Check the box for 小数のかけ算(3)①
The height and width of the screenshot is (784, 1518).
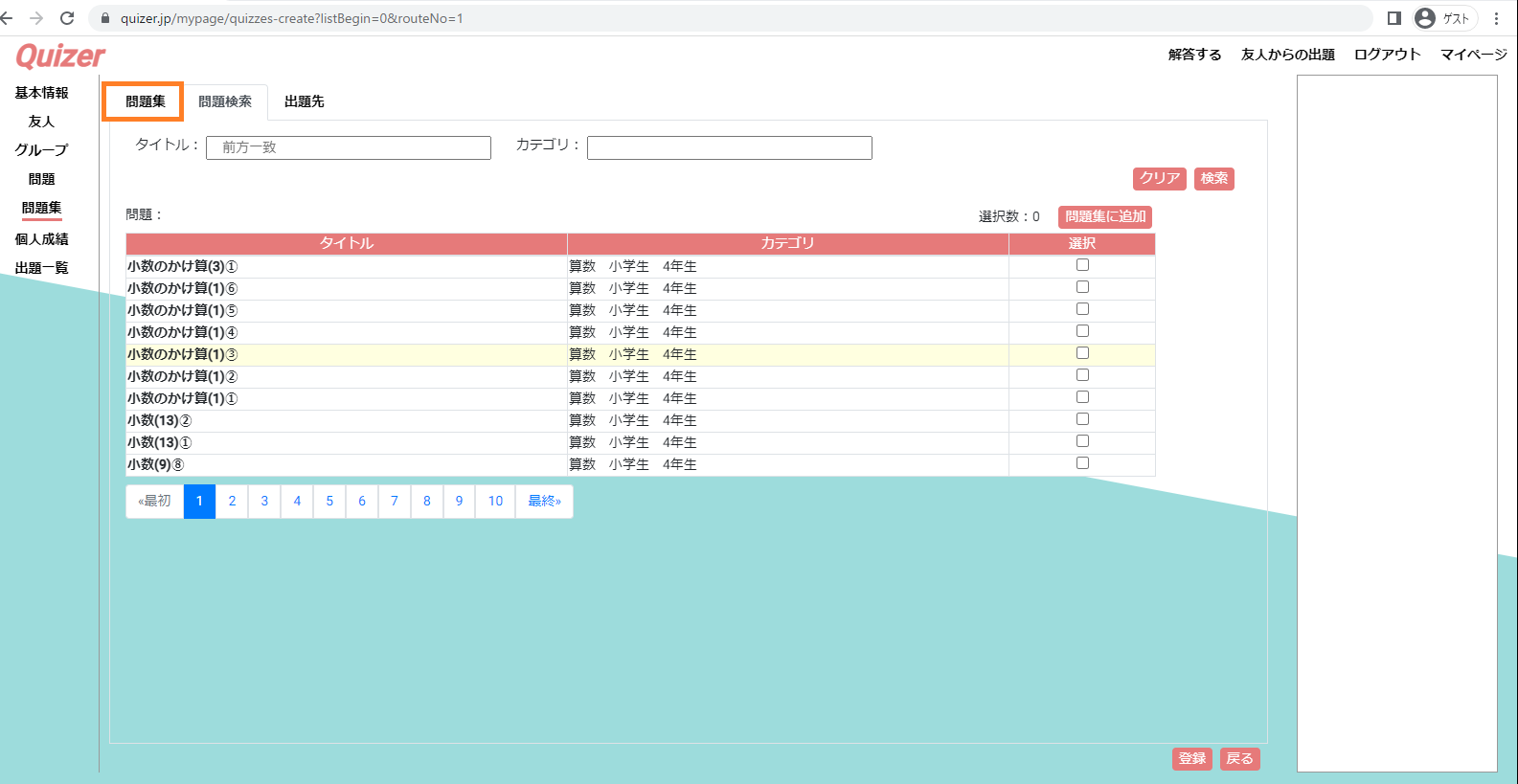tap(1082, 265)
